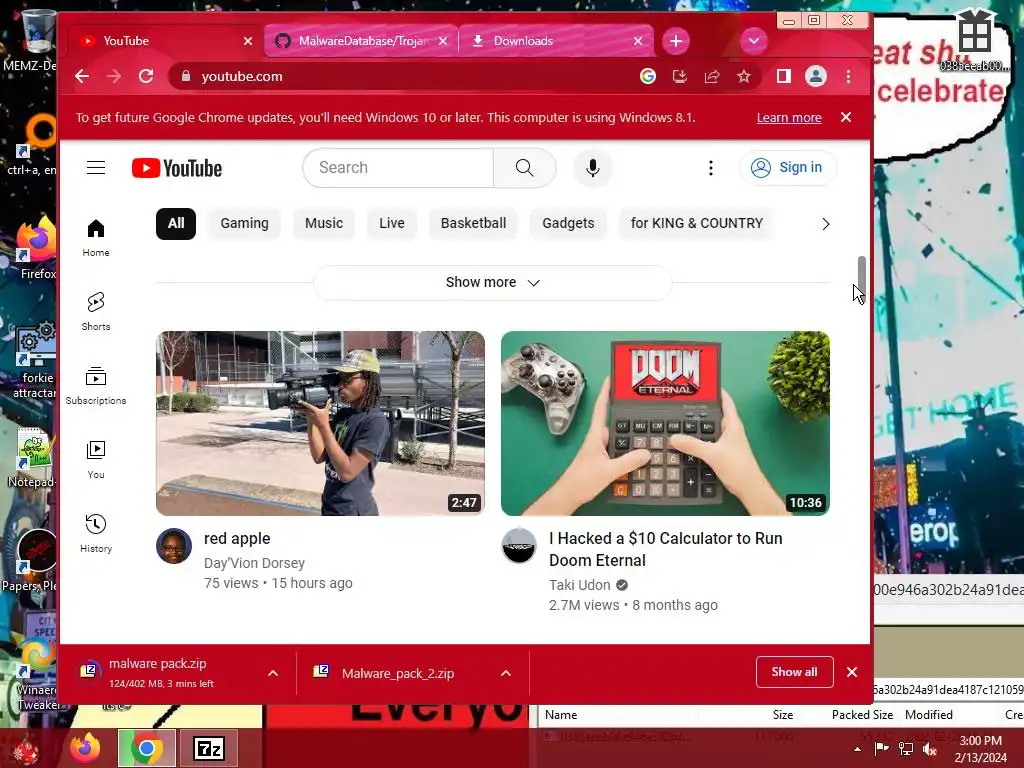The width and height of the screenshot is (1024, 768).
Task: Bookmark this page with the star icon
Action: (x=744, y=76)
